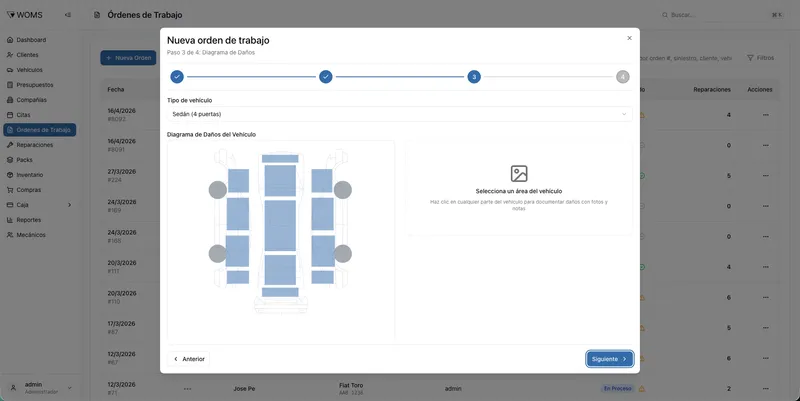Click the completed step 1 checkmark circle
800x401 pixels.
pyautogui.click(x=177, y=77)
